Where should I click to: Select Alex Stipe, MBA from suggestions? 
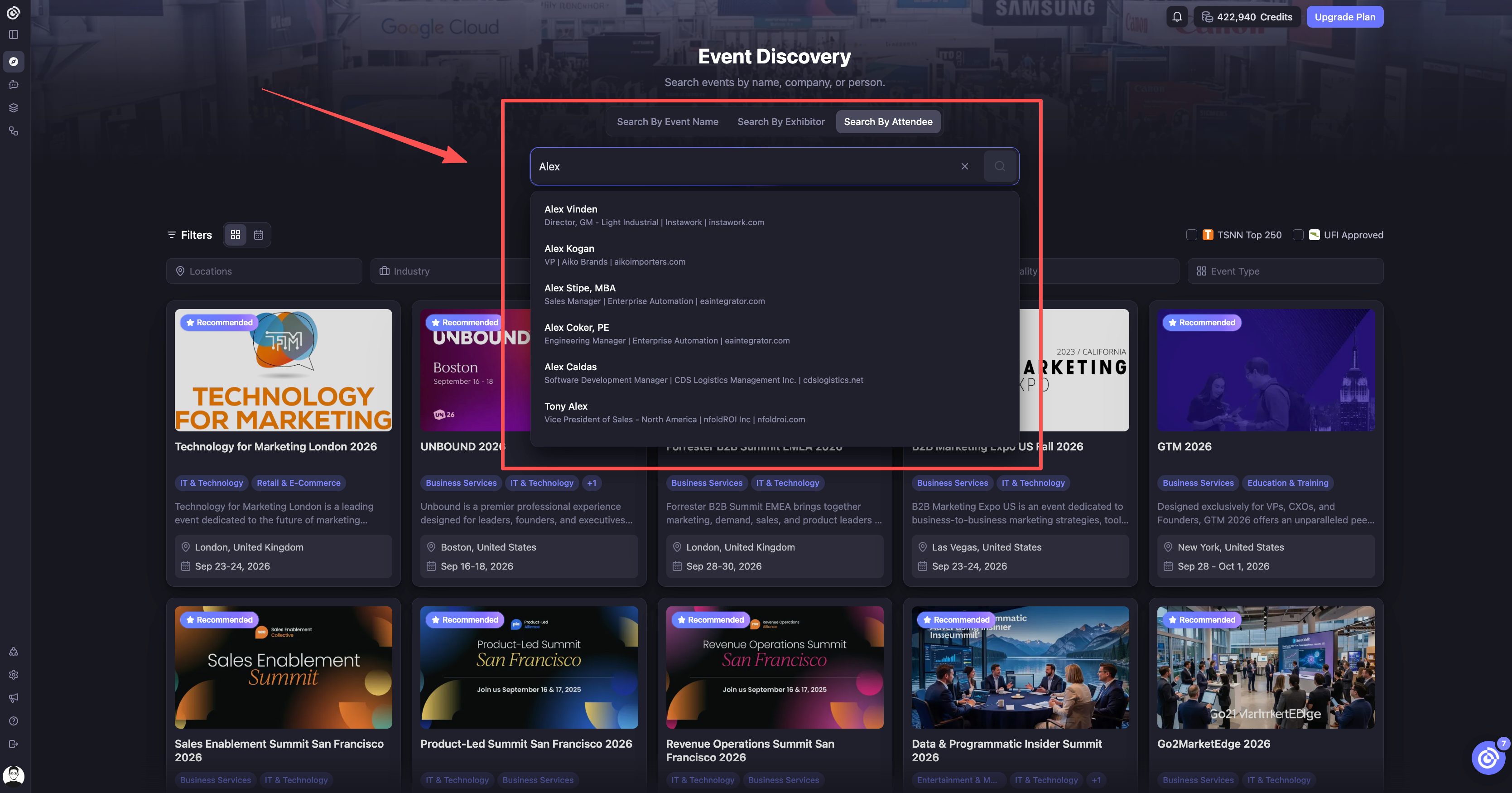(775, 294)
